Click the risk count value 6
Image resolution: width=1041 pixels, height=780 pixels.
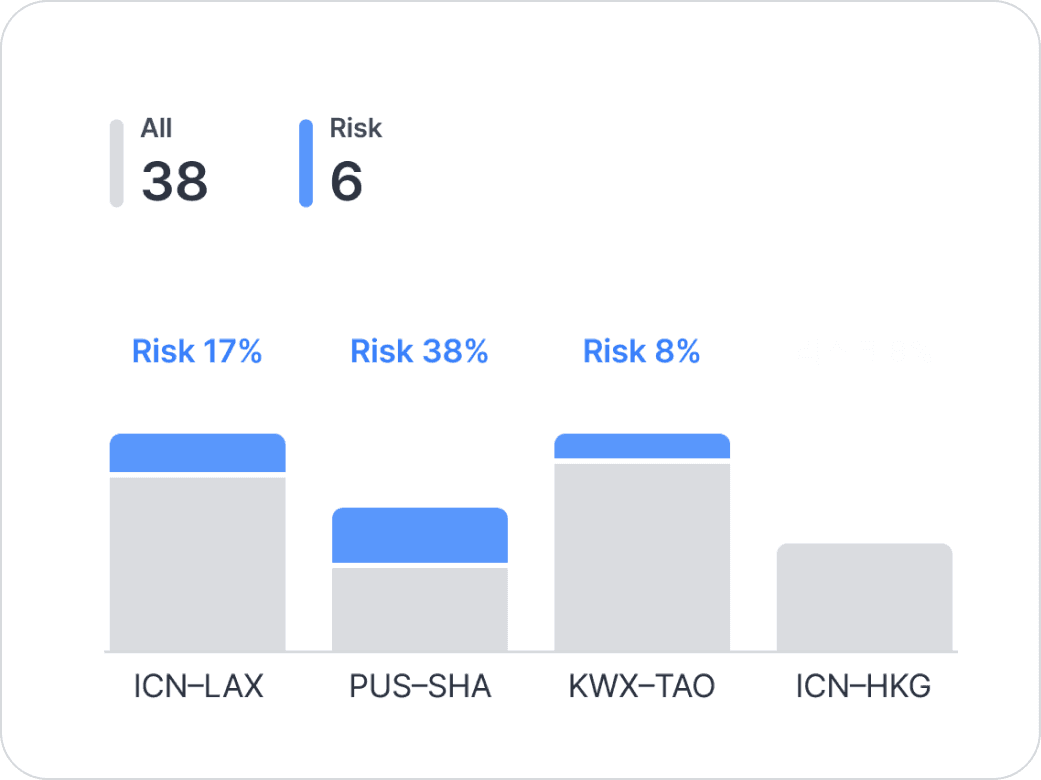click(346, 181)
